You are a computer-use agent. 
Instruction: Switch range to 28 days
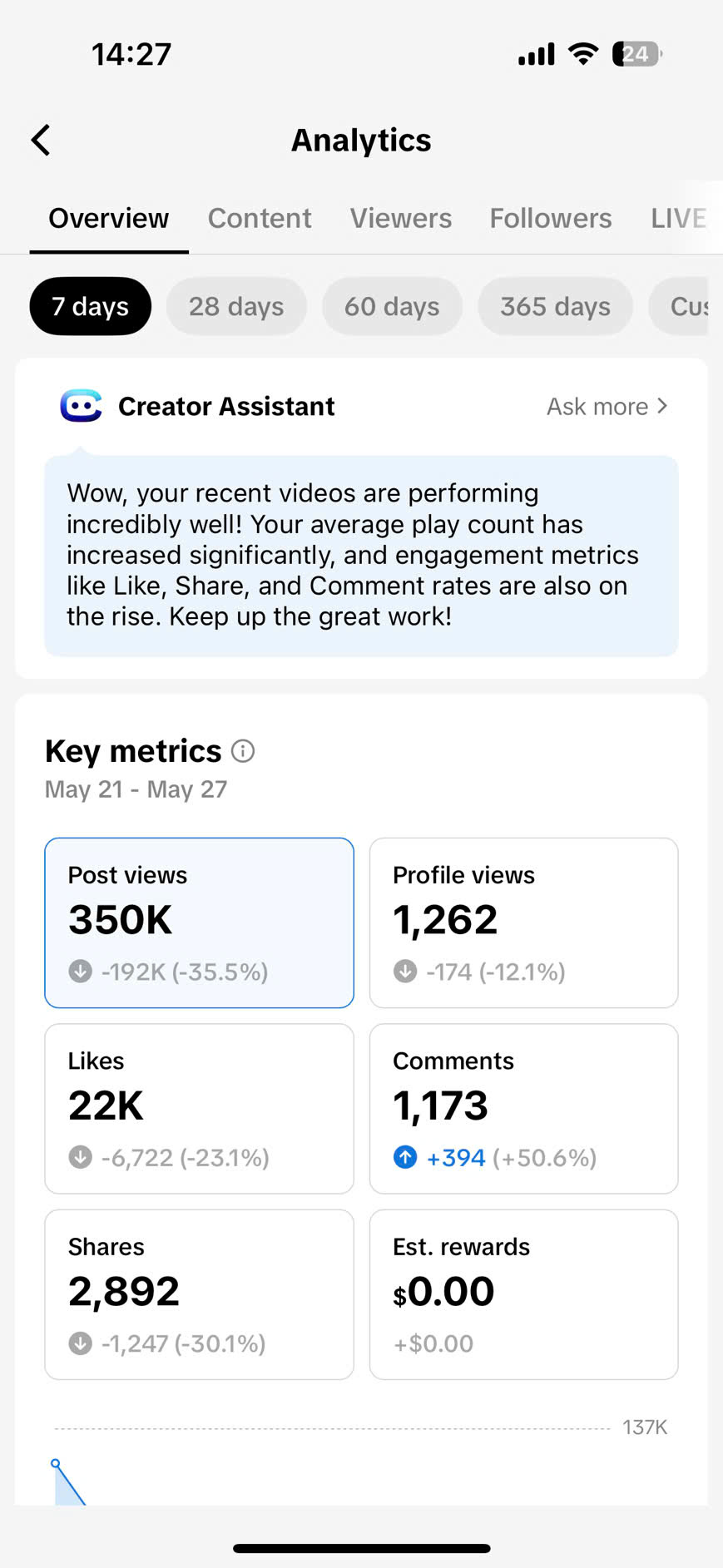236,306
